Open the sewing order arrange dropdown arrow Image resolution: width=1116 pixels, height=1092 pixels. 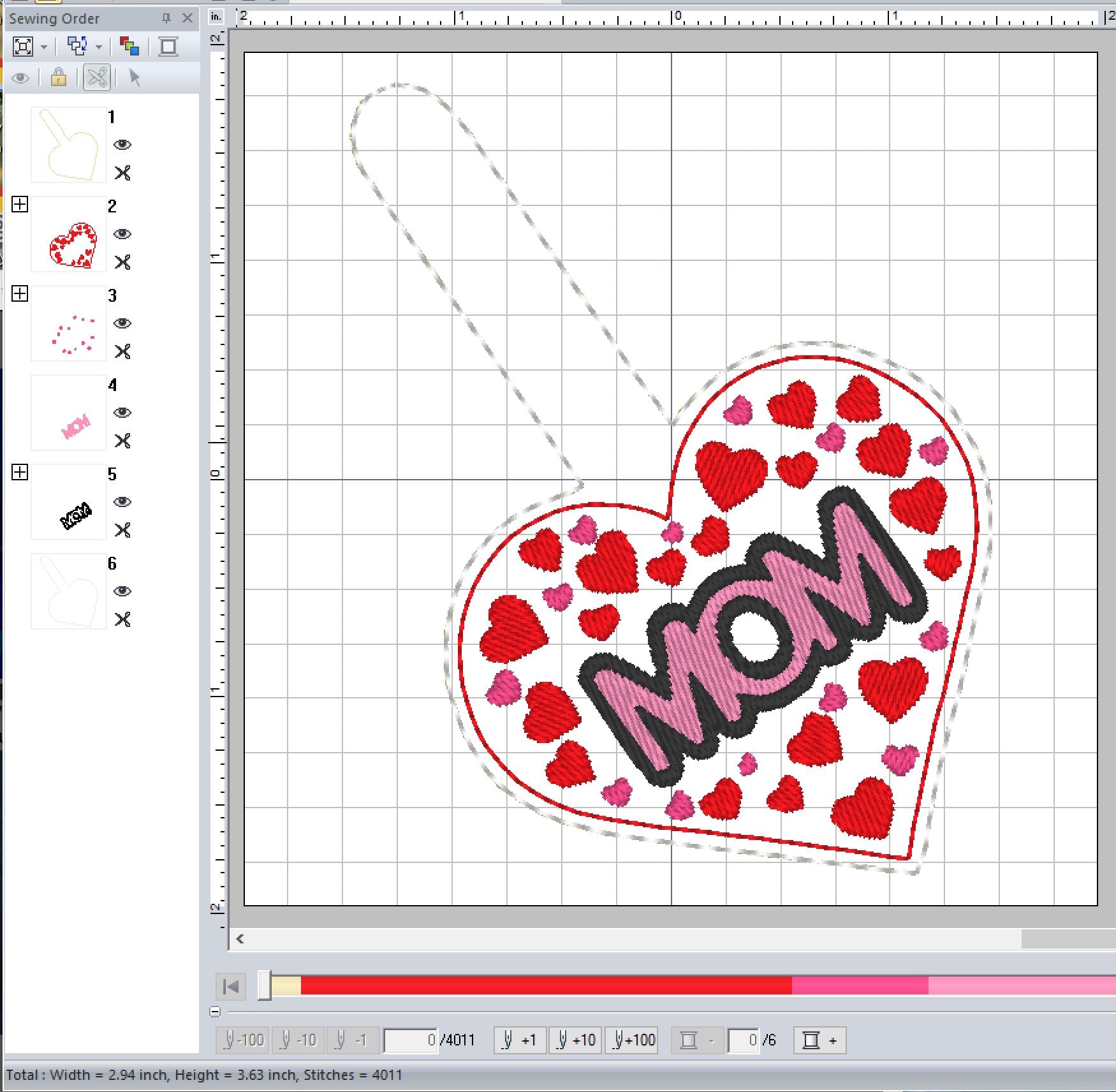point(99,47)
